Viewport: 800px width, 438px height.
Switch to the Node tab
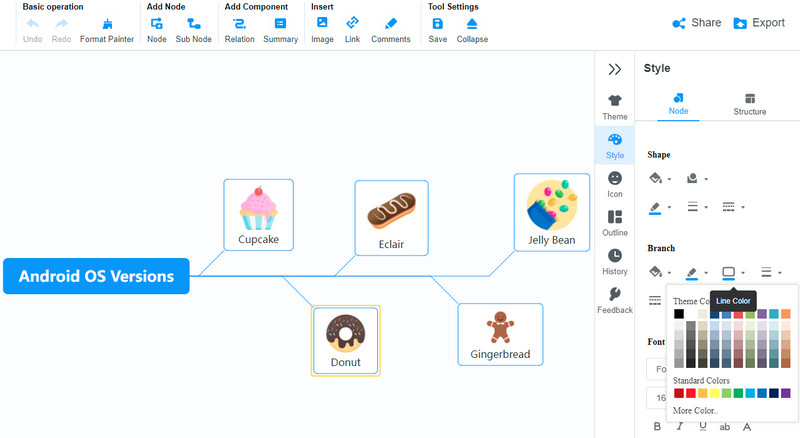click(678, 104)
